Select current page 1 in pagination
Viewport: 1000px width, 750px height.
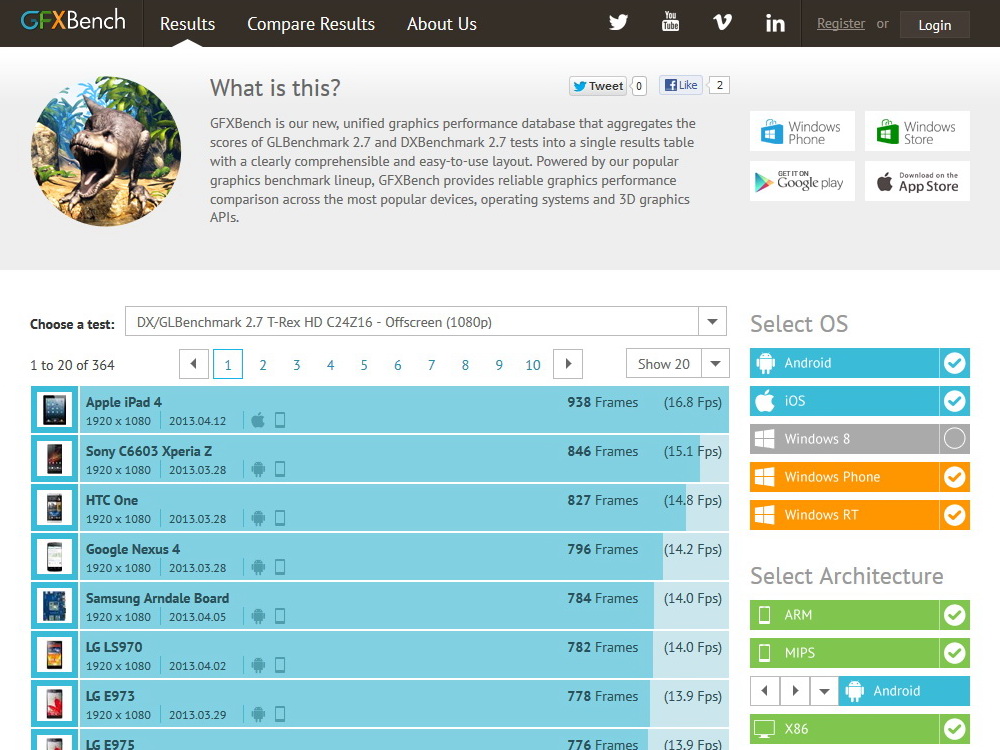point(228,364)
